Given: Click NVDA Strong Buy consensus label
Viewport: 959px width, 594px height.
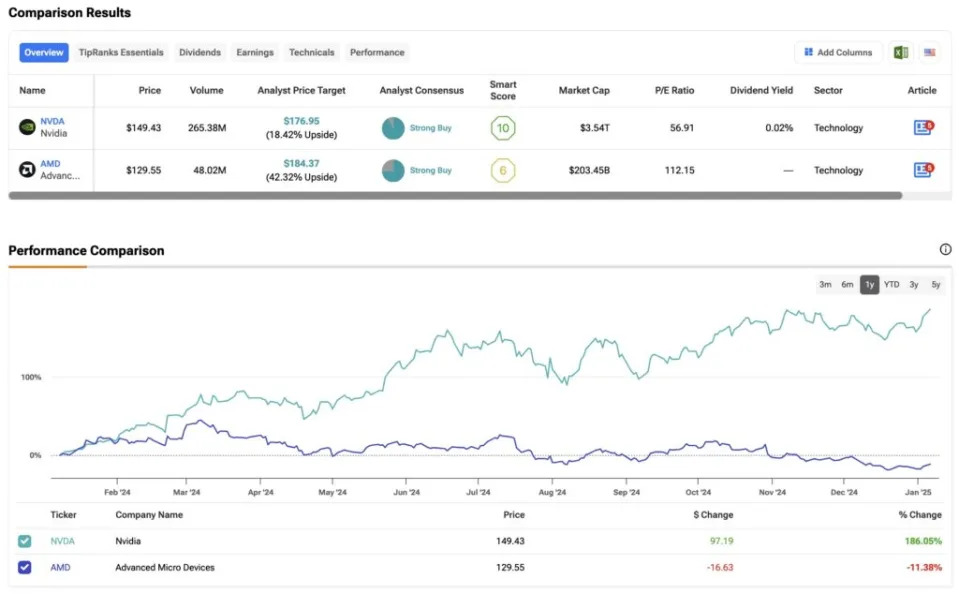Looking at the screenshot, I should (x=431, y=128).
